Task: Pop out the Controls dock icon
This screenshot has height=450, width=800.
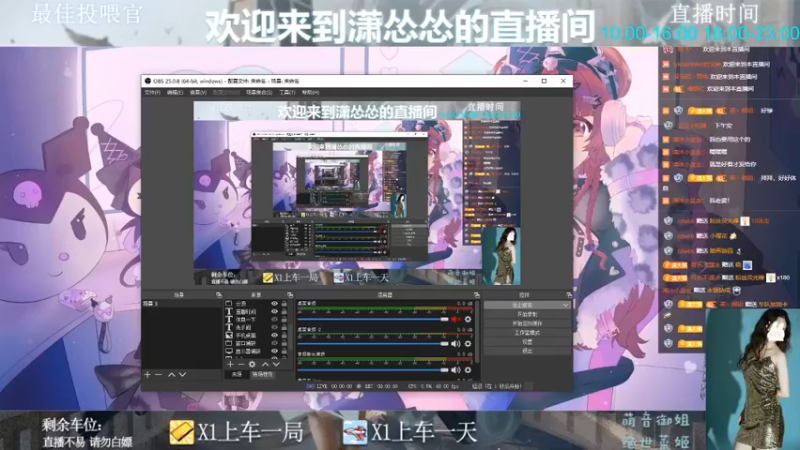Action: (569, 295)
